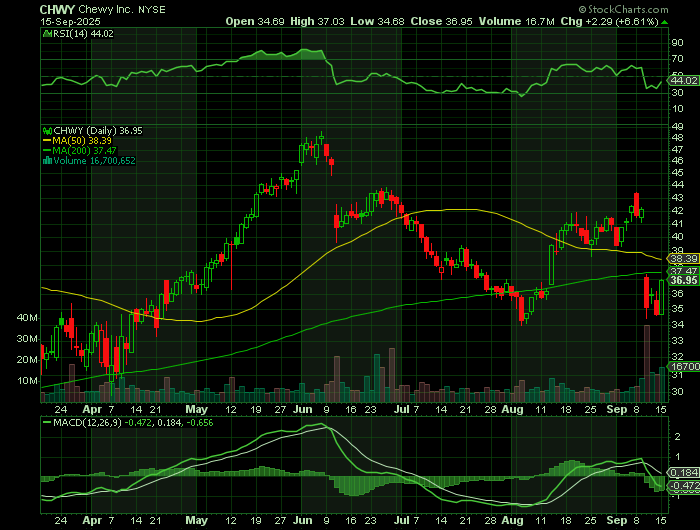Click the 2 label on MACD axis
Viewport: 700px width, 530px height.
[x=677, y=437]
